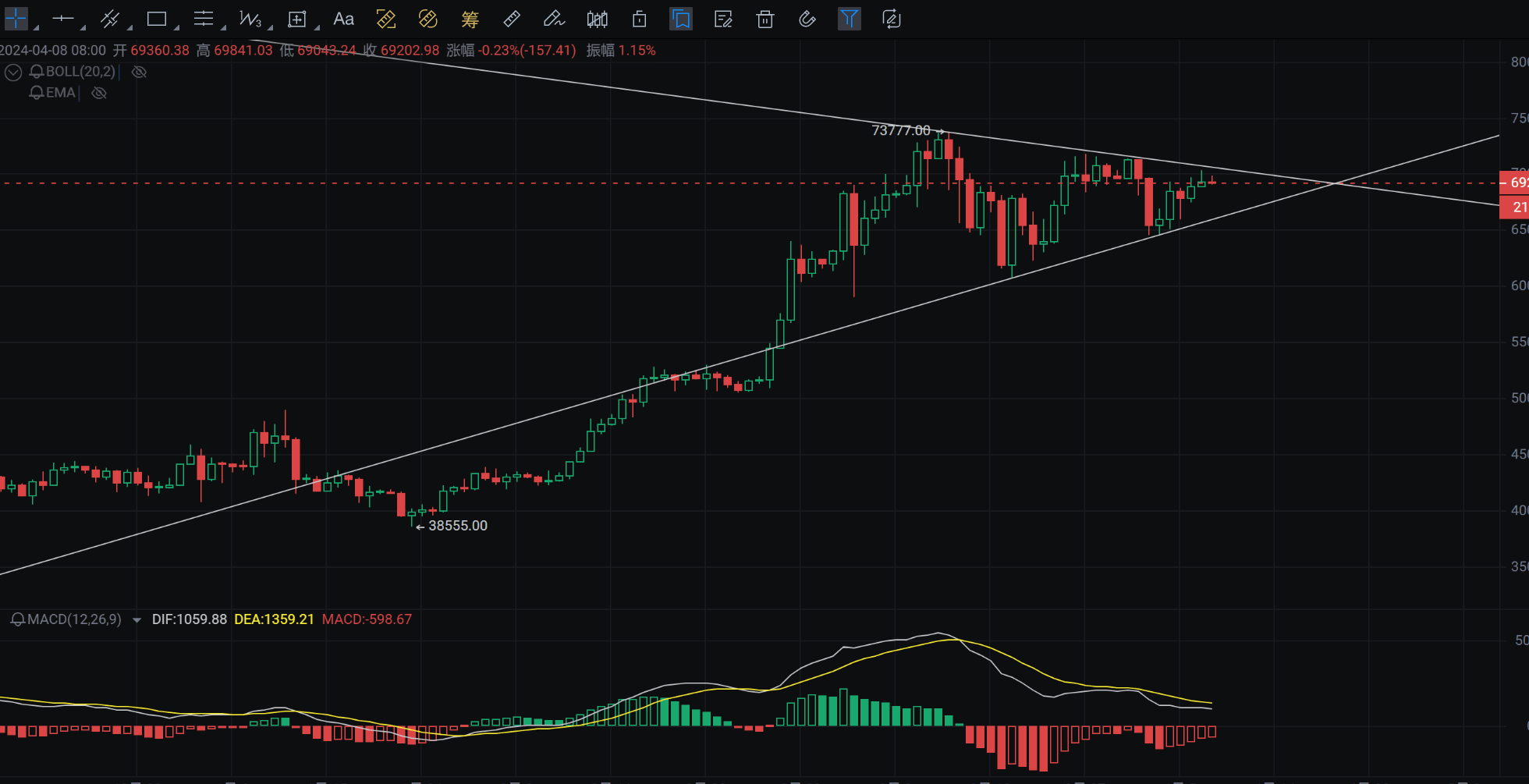Select the position box tool with plus sign
The width and height of the screenshot is (1529, 784).
coord(296,20)
